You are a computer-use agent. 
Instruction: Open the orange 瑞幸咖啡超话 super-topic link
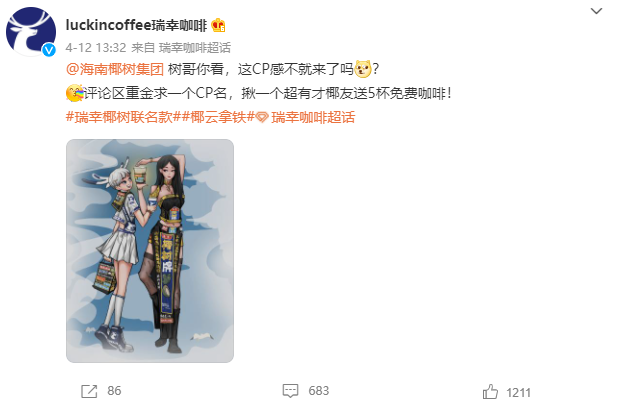(313, 117)
